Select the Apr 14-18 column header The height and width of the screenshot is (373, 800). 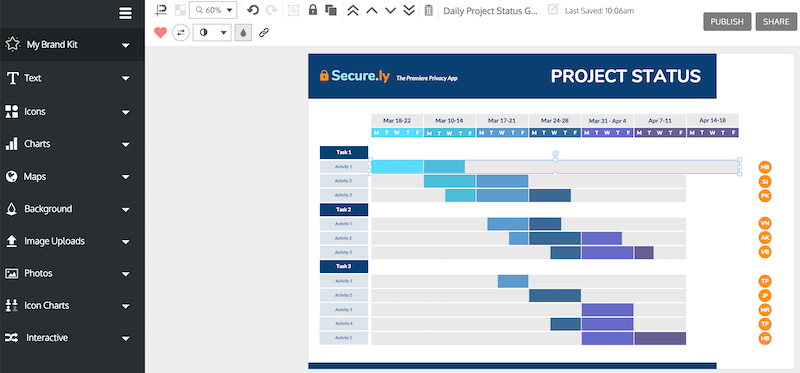[713, 120]
